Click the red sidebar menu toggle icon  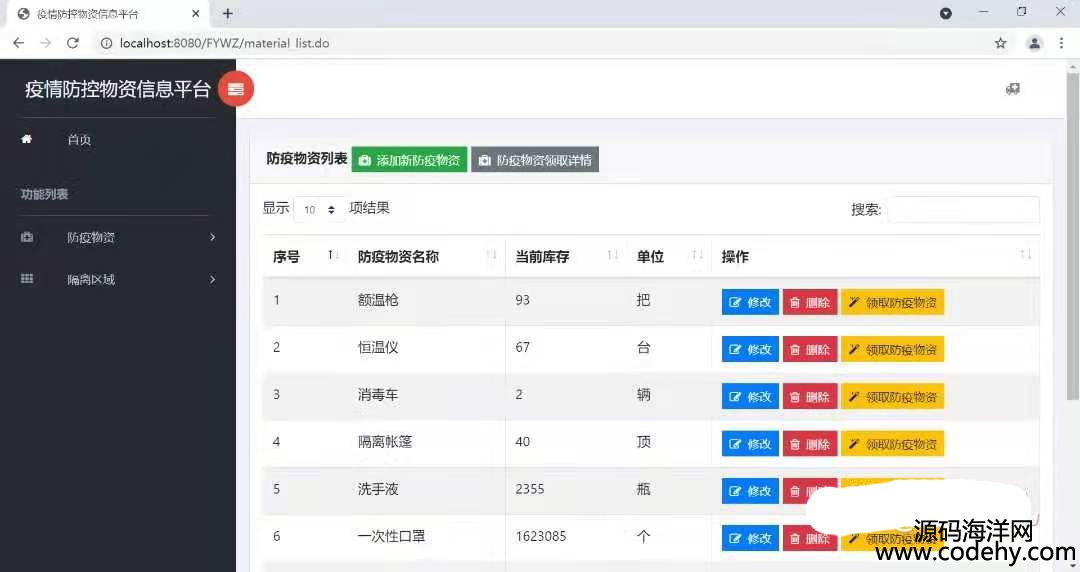pyautogui.click(x=236, y=89)
